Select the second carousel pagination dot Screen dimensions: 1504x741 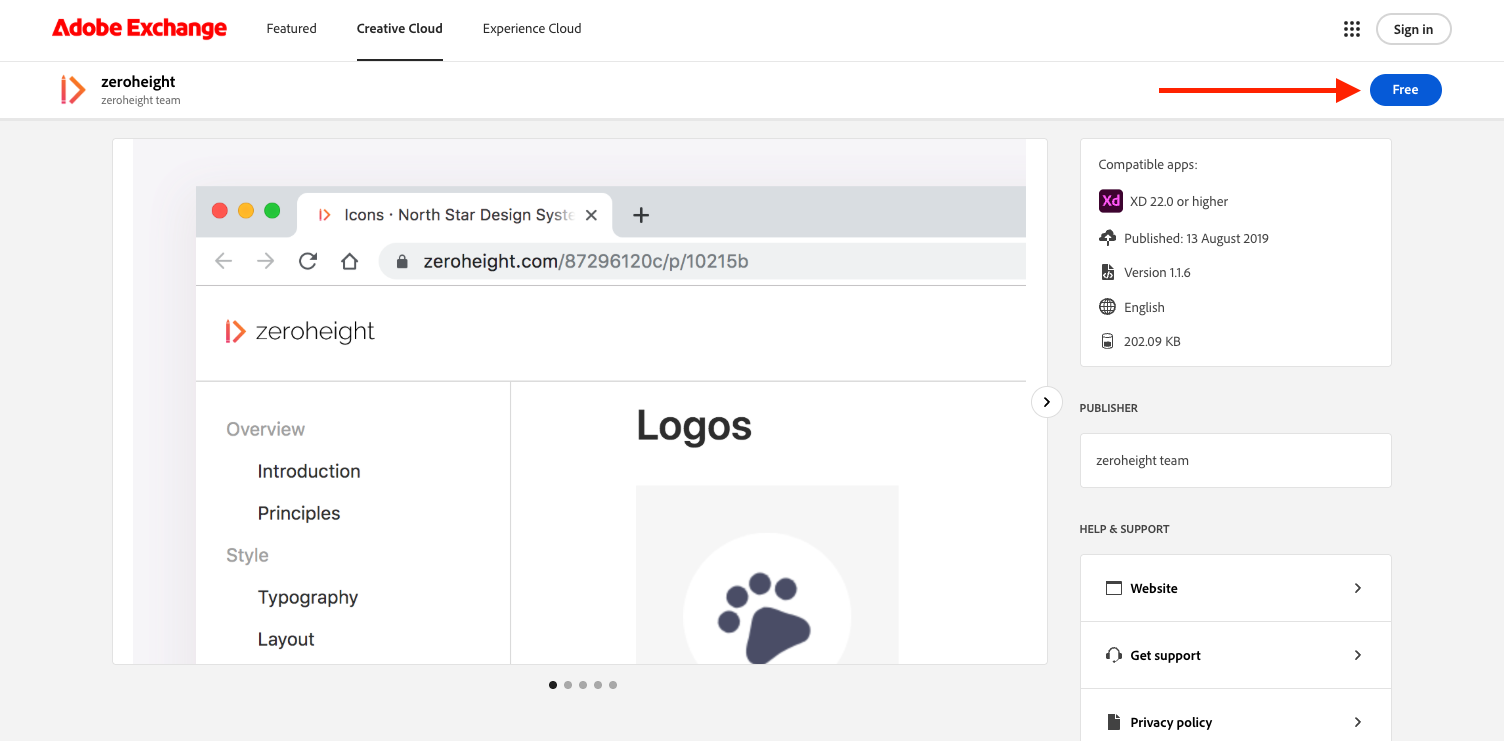coord(568,685)
